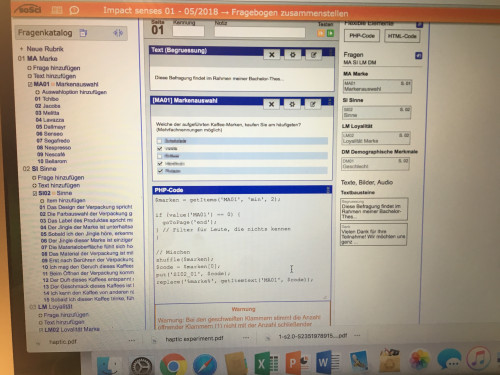Collapse the SI02 Sinne tree node
This screenshot has width=500, height=375.
35,193
